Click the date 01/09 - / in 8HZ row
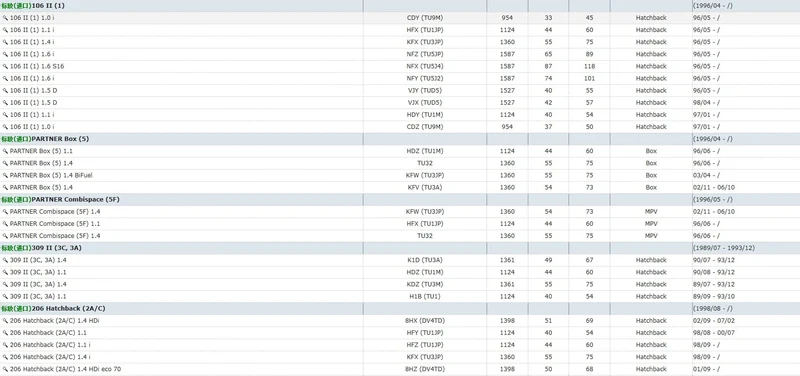This screenshot has width=800, height=376. 706,369
